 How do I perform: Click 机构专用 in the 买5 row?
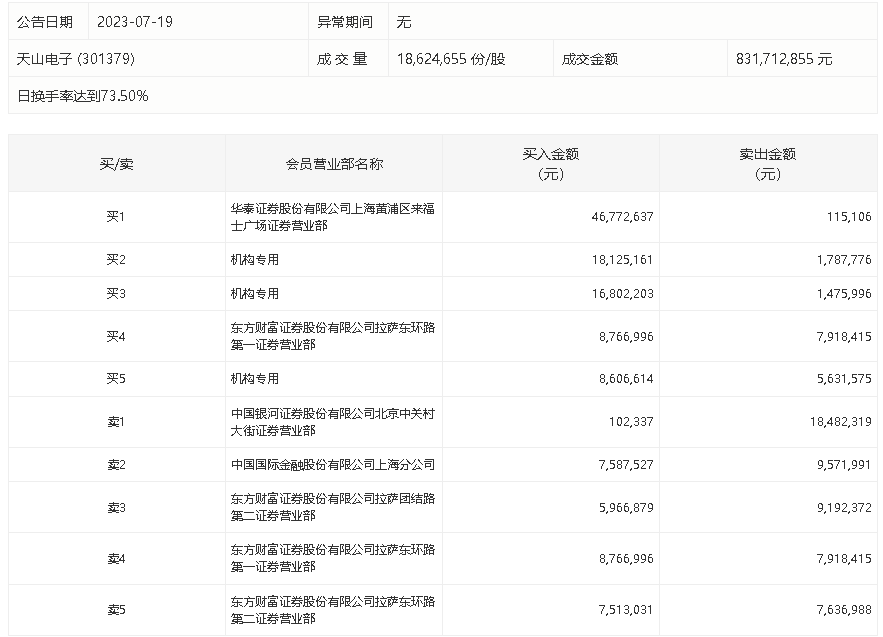254,379
